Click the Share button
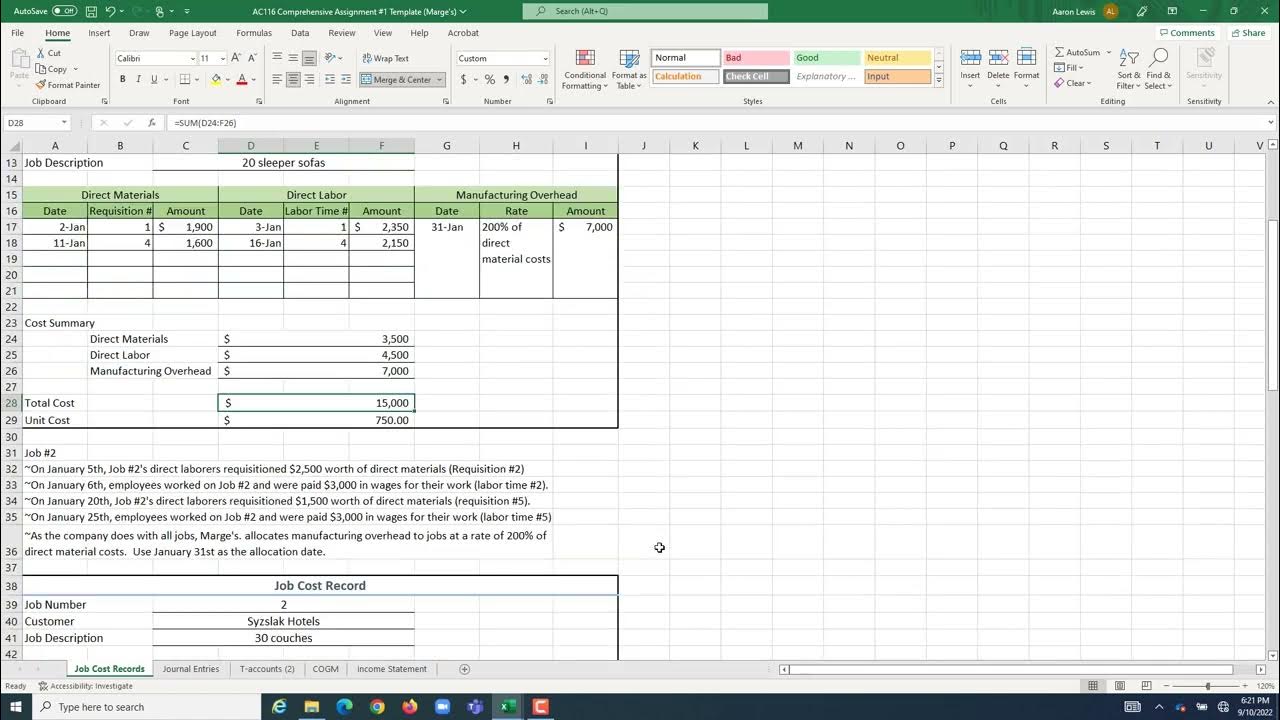This screenshot has width=1280, height=720. point(1248,33)
